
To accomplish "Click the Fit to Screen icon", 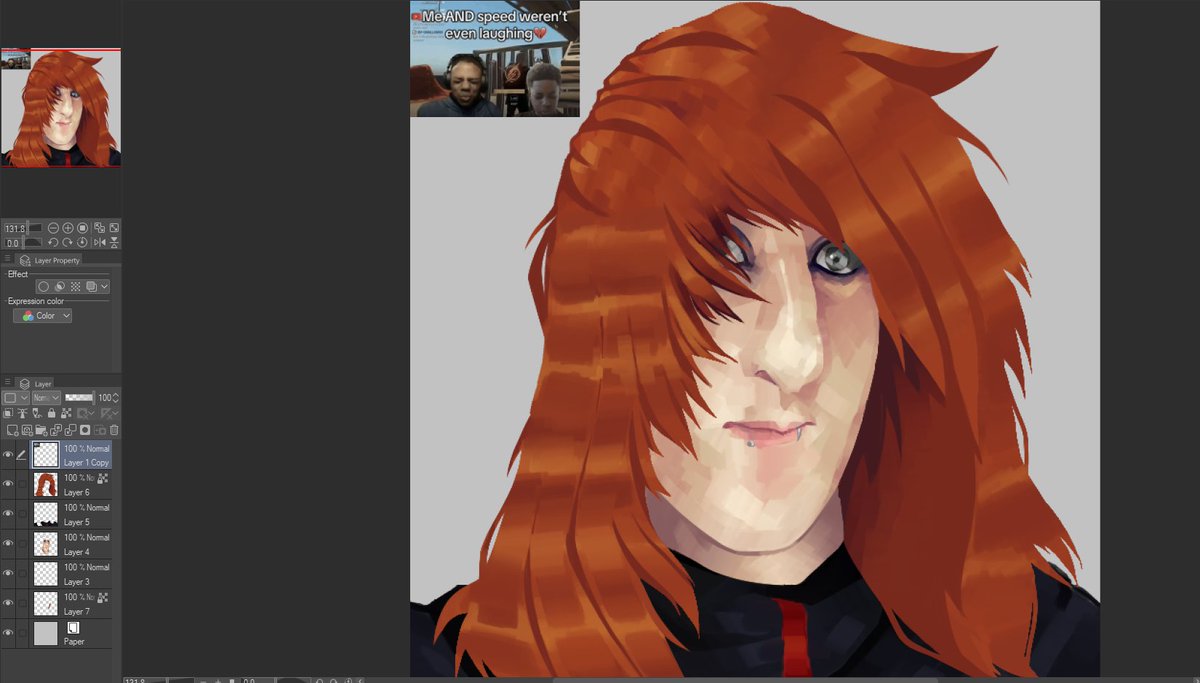I will click(x=114, y=228).
